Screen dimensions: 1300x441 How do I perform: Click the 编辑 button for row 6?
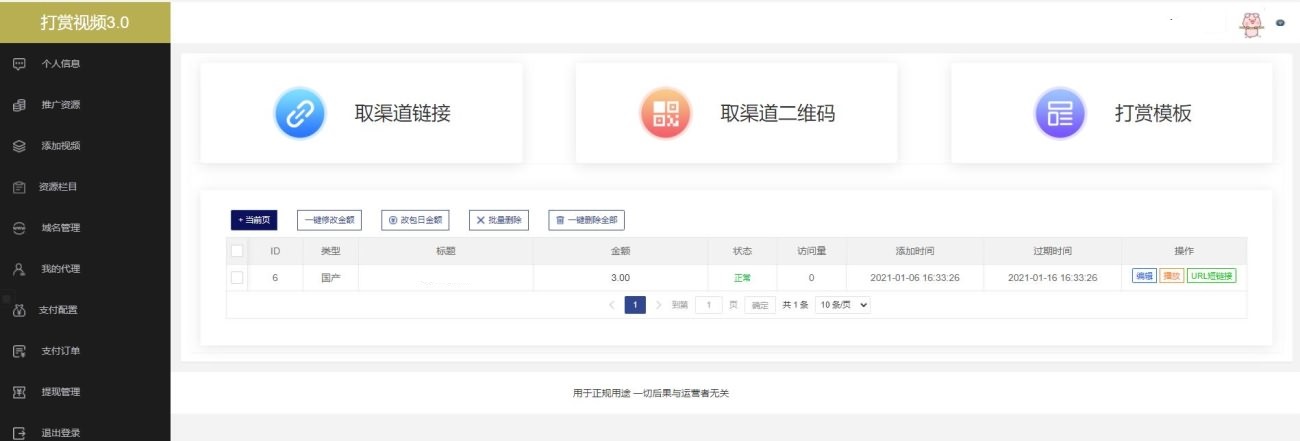(1144, 277)
